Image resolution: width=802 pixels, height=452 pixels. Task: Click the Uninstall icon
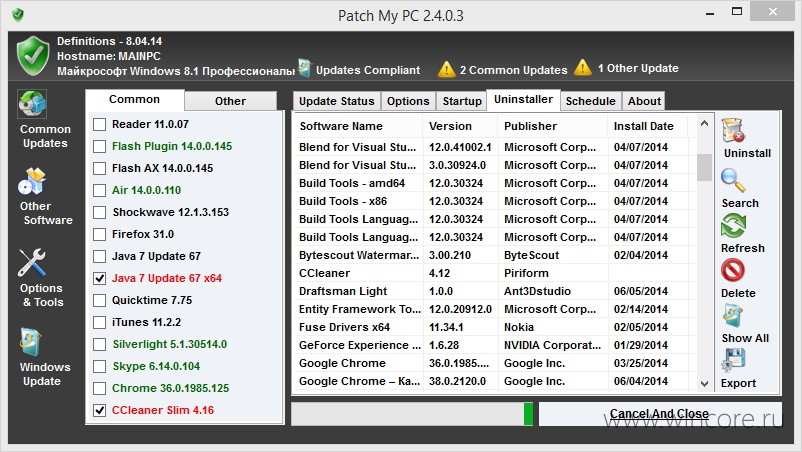tap(733, 130)
